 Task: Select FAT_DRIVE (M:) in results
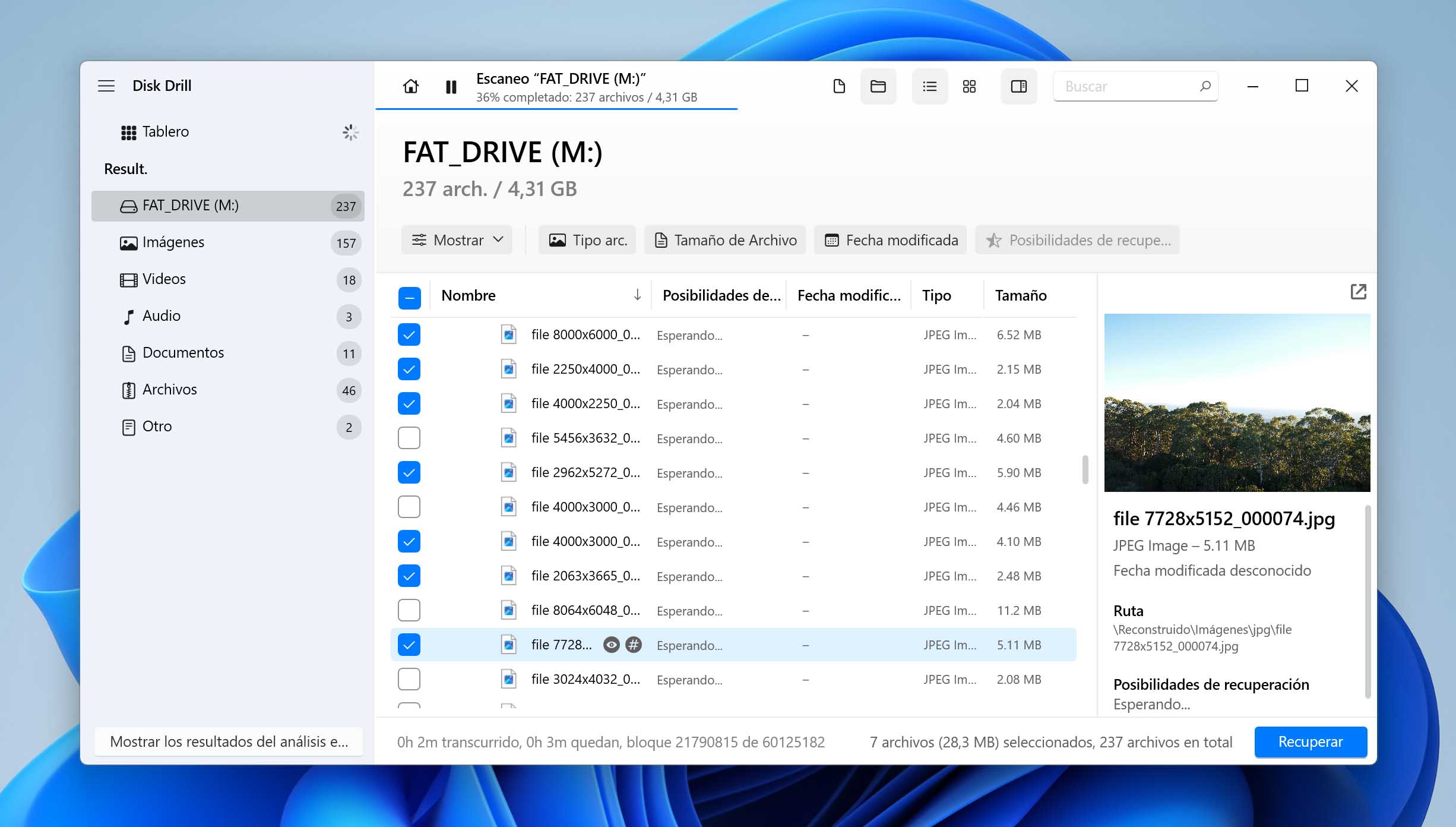(x=227, y=206)
